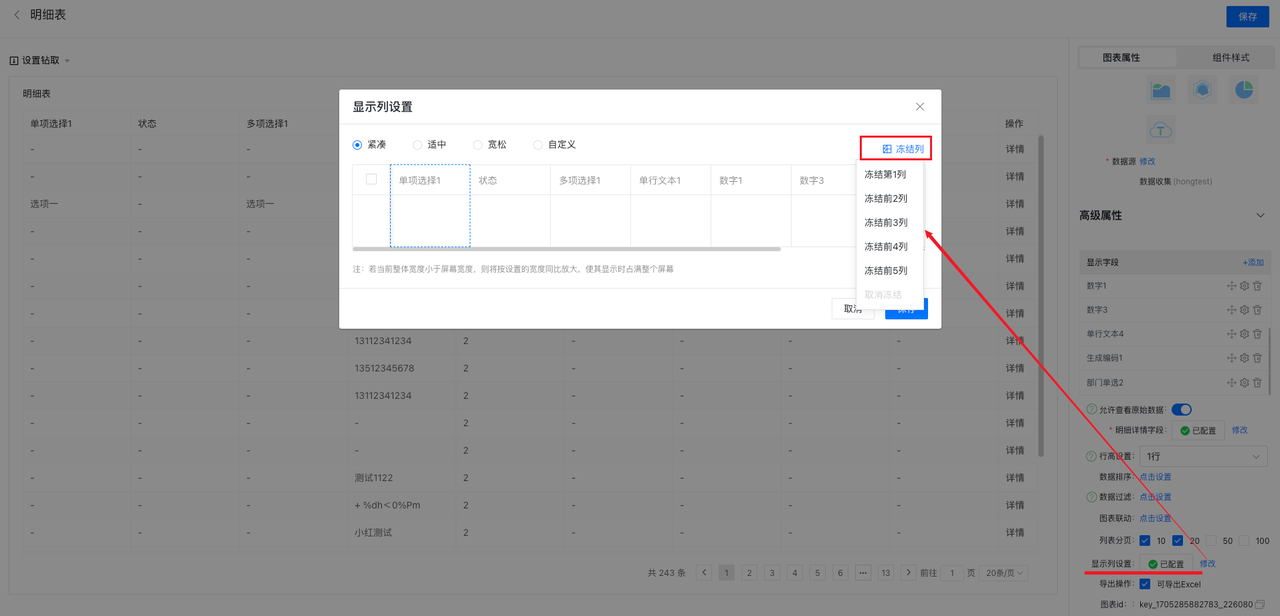Image resolution: width=1280 pixels, height=616 pixels.
Task: Open settings gear for 单行文本4 field
Action: tap(1245, 334)
